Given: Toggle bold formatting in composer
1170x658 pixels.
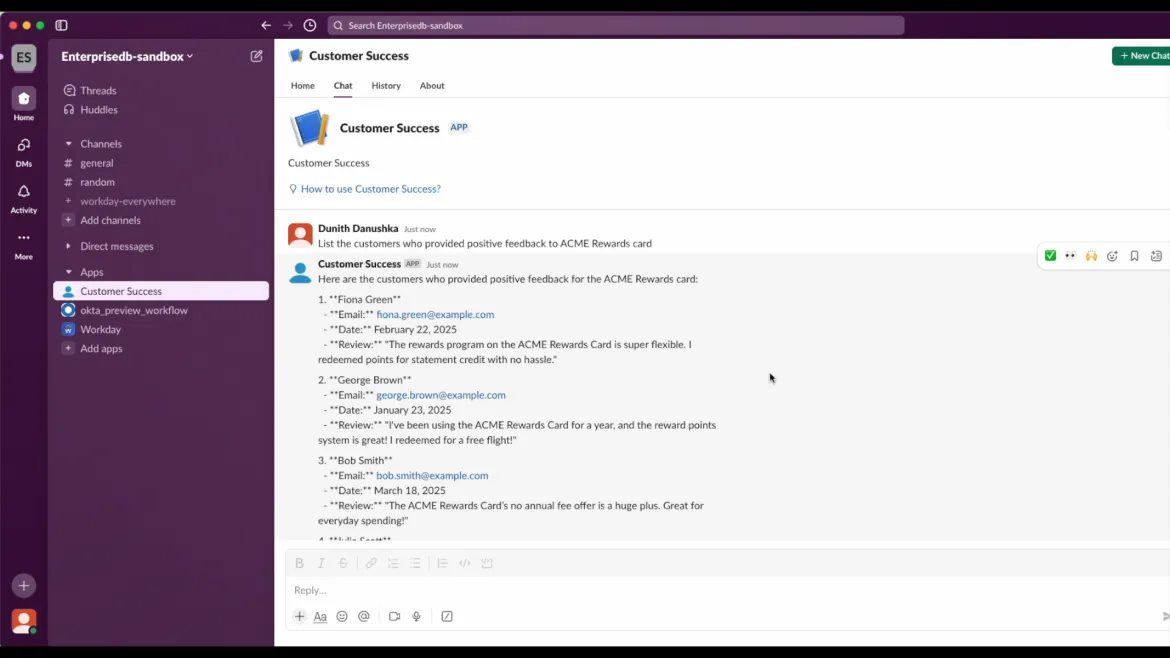Looking at the screenshot, I should pyautogui.click(x=299, y=563).
